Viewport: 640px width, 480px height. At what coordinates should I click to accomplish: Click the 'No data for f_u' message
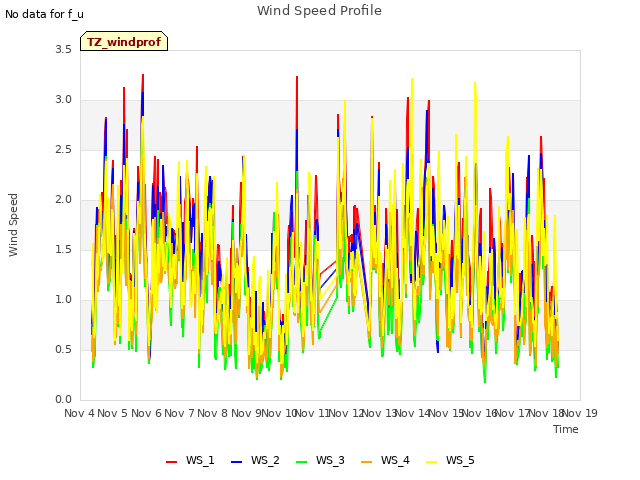(x=44, y=14)
